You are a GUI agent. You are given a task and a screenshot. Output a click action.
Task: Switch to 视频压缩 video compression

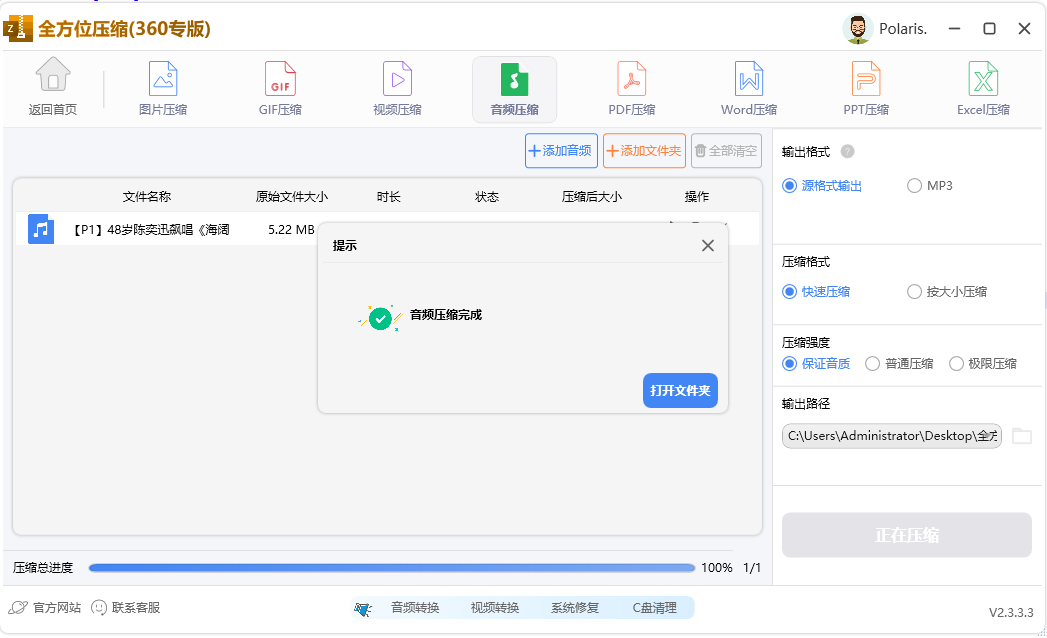396,88
